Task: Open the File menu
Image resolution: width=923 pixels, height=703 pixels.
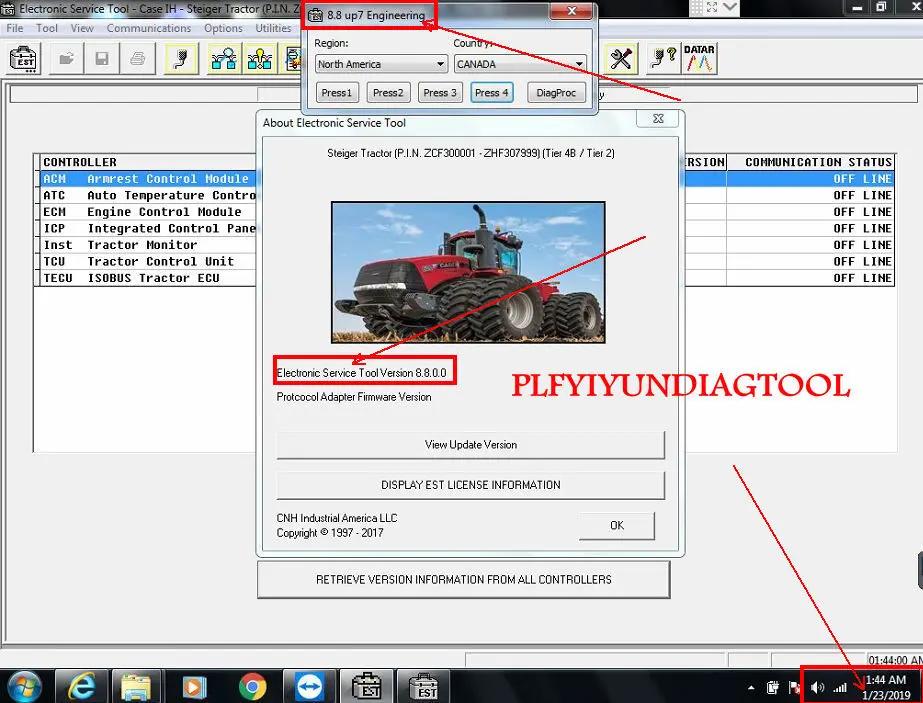Action: point(15,28)
